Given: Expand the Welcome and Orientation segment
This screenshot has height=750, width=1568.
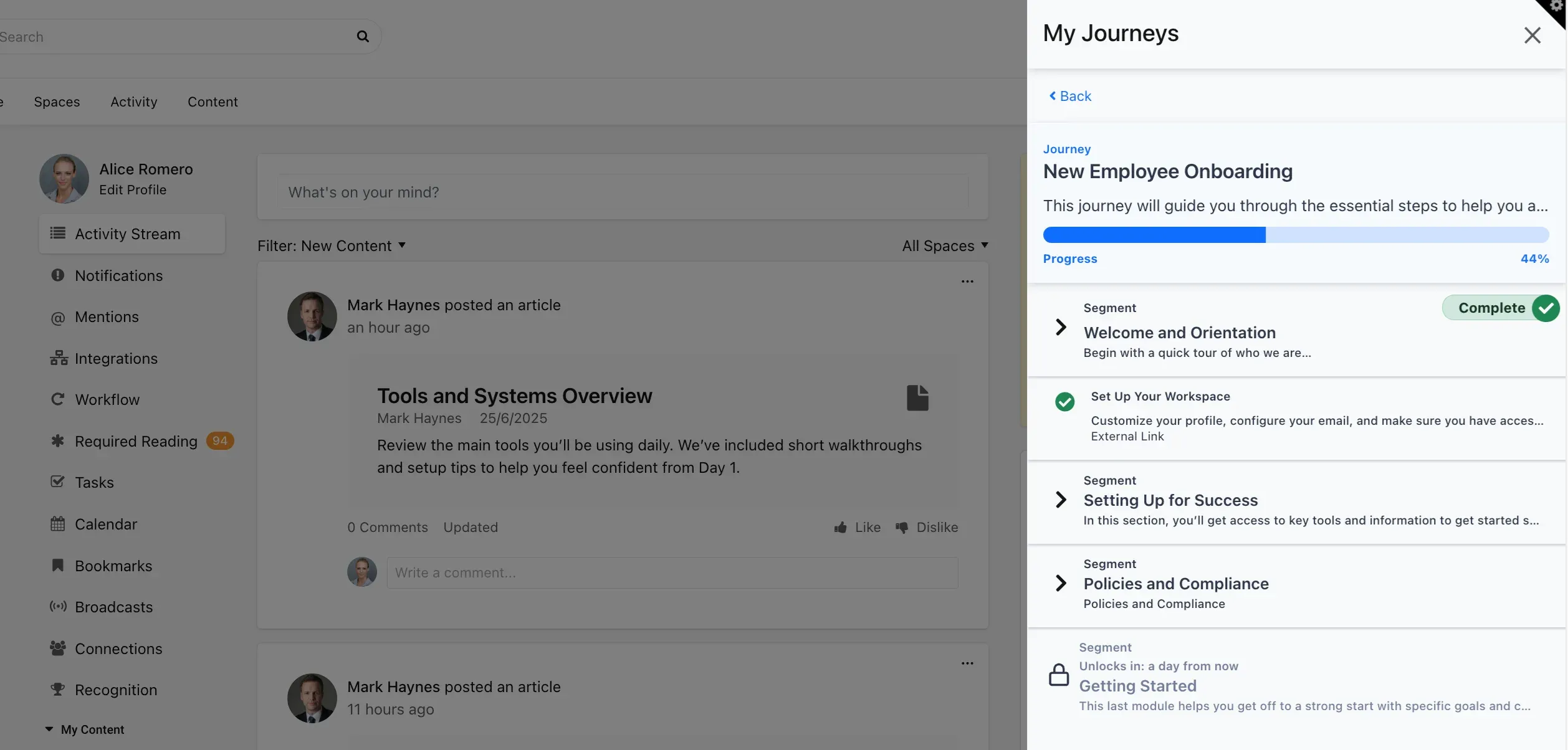Looking at the screenshot, I should (1060, 327).
